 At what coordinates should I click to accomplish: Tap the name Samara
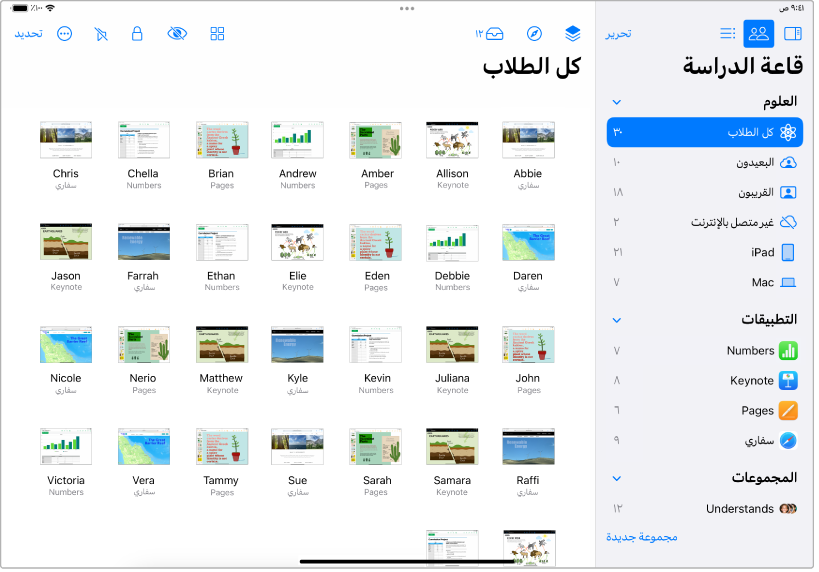tap(452, 480)
